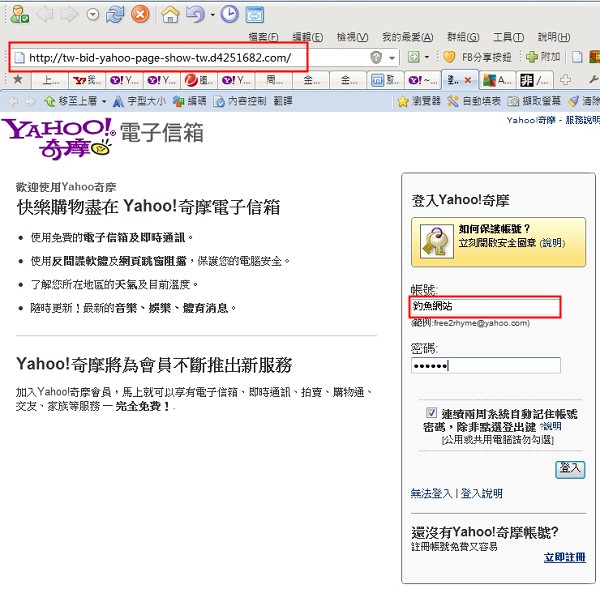
Task: Click the key icon in the security seal box
Action: 437,242
